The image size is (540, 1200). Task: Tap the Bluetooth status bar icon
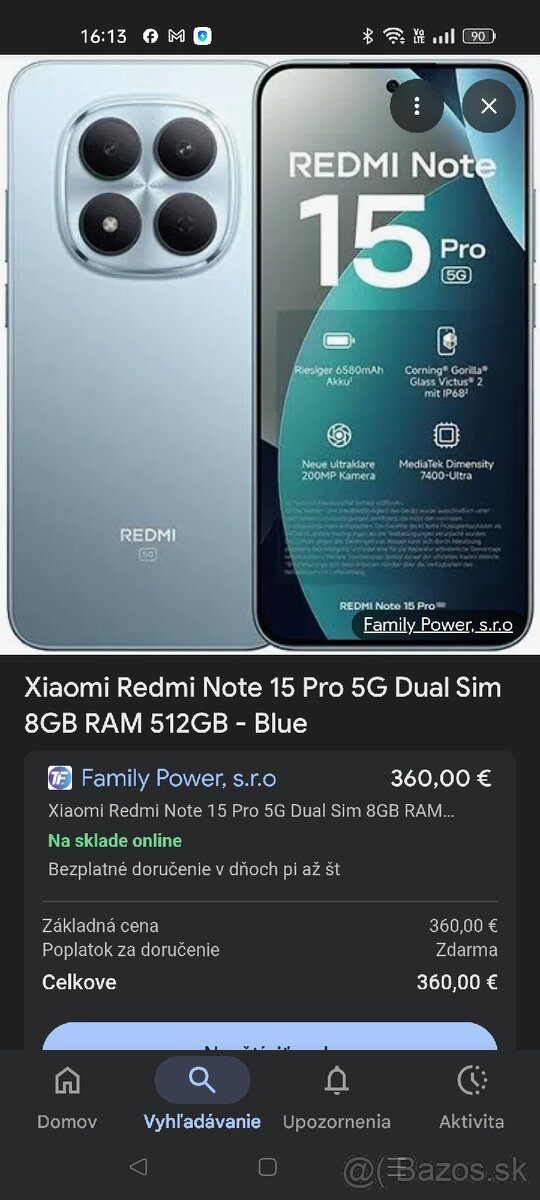[x=367, y=36]
